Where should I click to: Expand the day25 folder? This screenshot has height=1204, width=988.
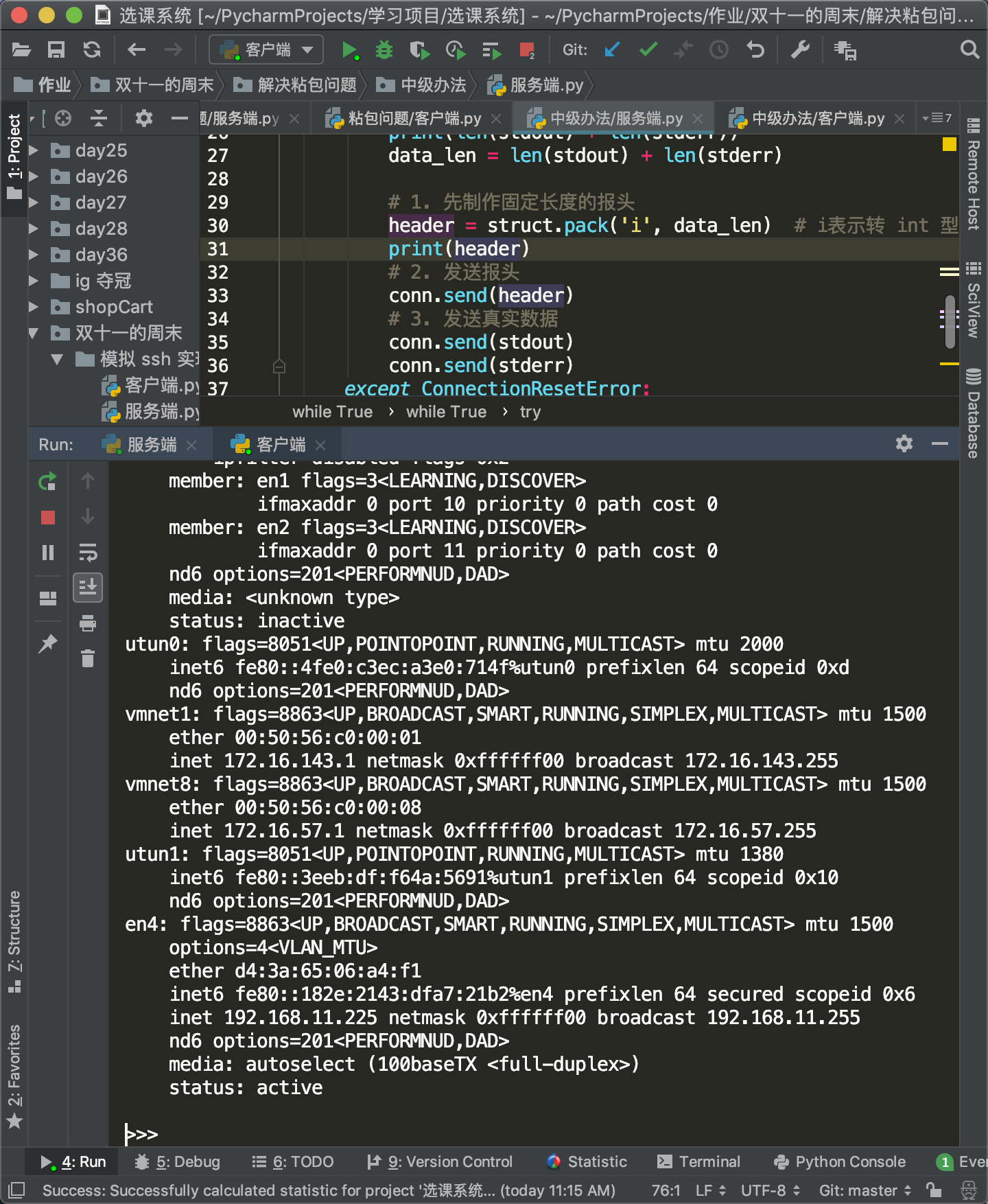[34, 150]
